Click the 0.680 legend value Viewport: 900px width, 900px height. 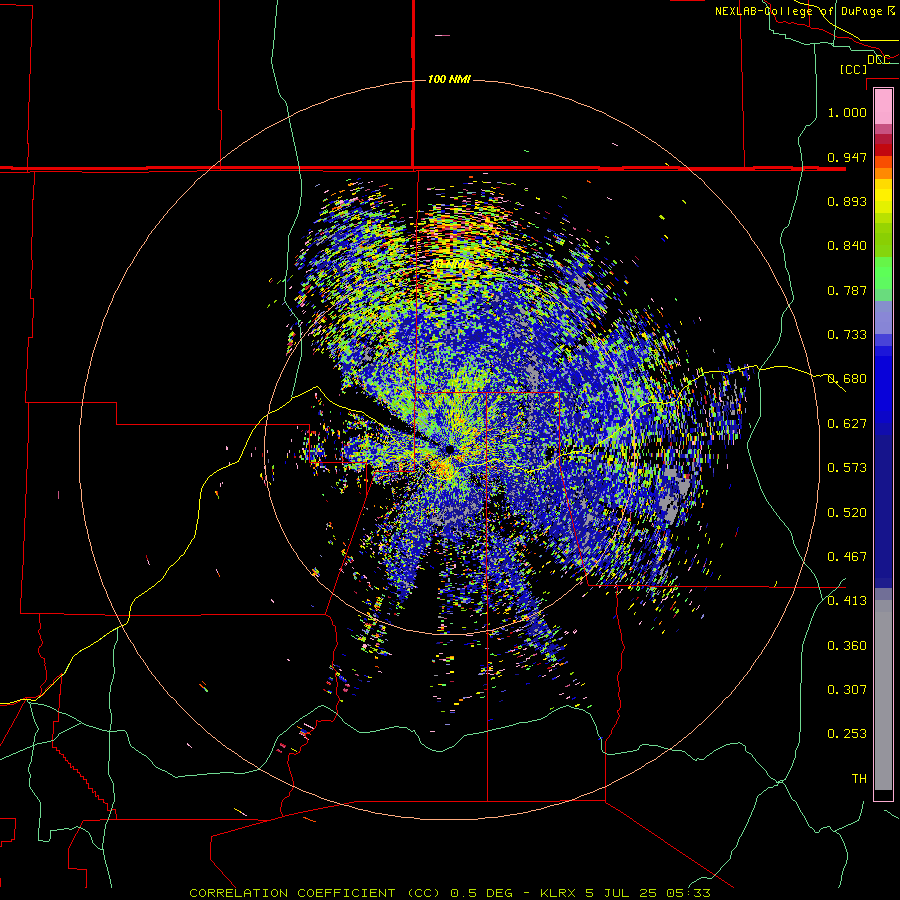(847, 379)
